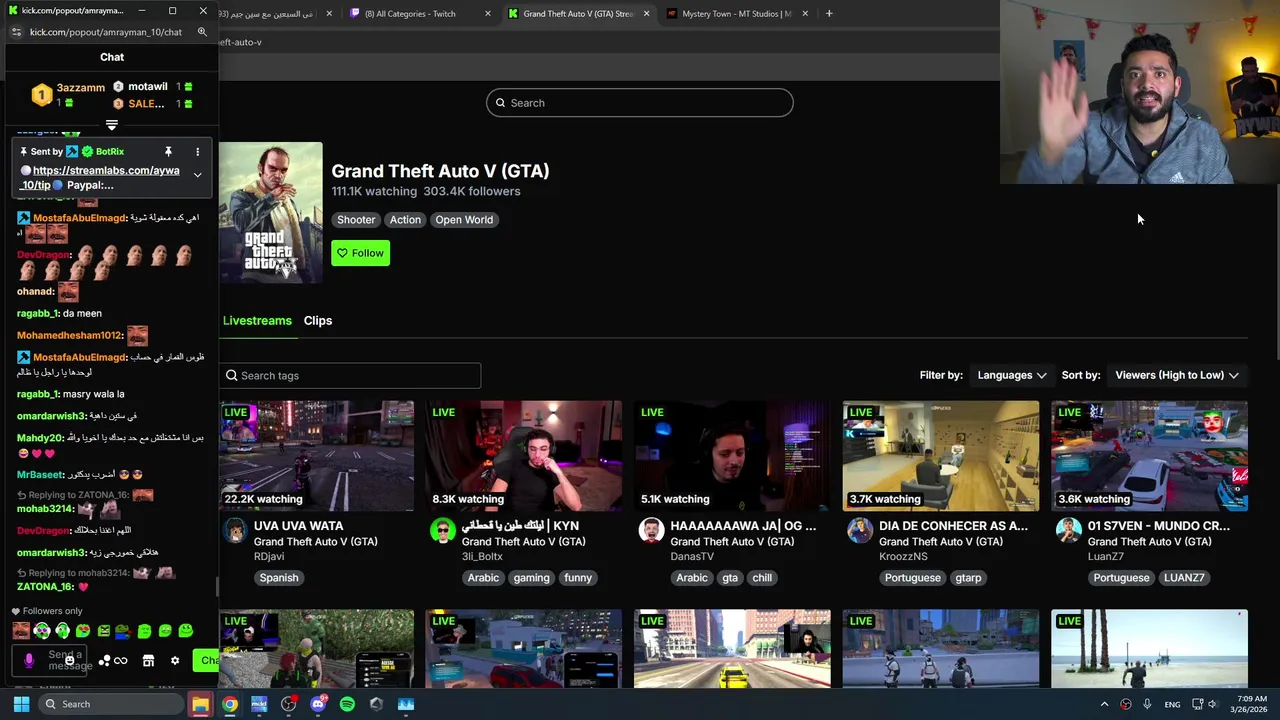Viewport: 1280px width, 720px height.
Task: Open the Languages filter dropdown
Action: pos(1012,375)
